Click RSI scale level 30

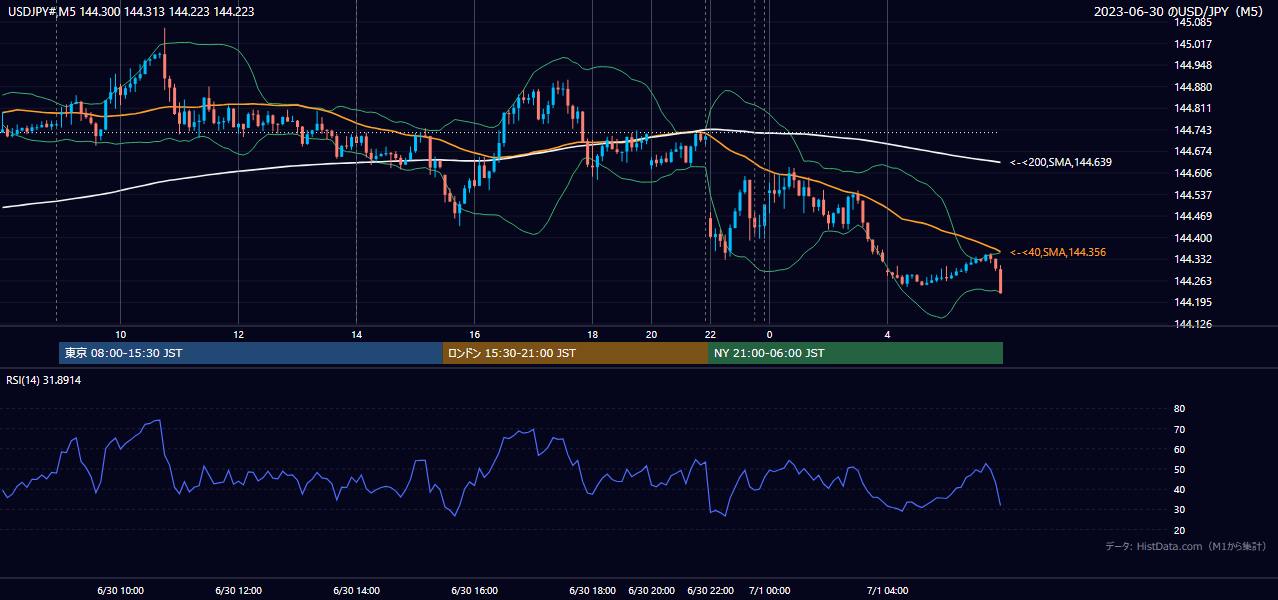(1179, 510)
